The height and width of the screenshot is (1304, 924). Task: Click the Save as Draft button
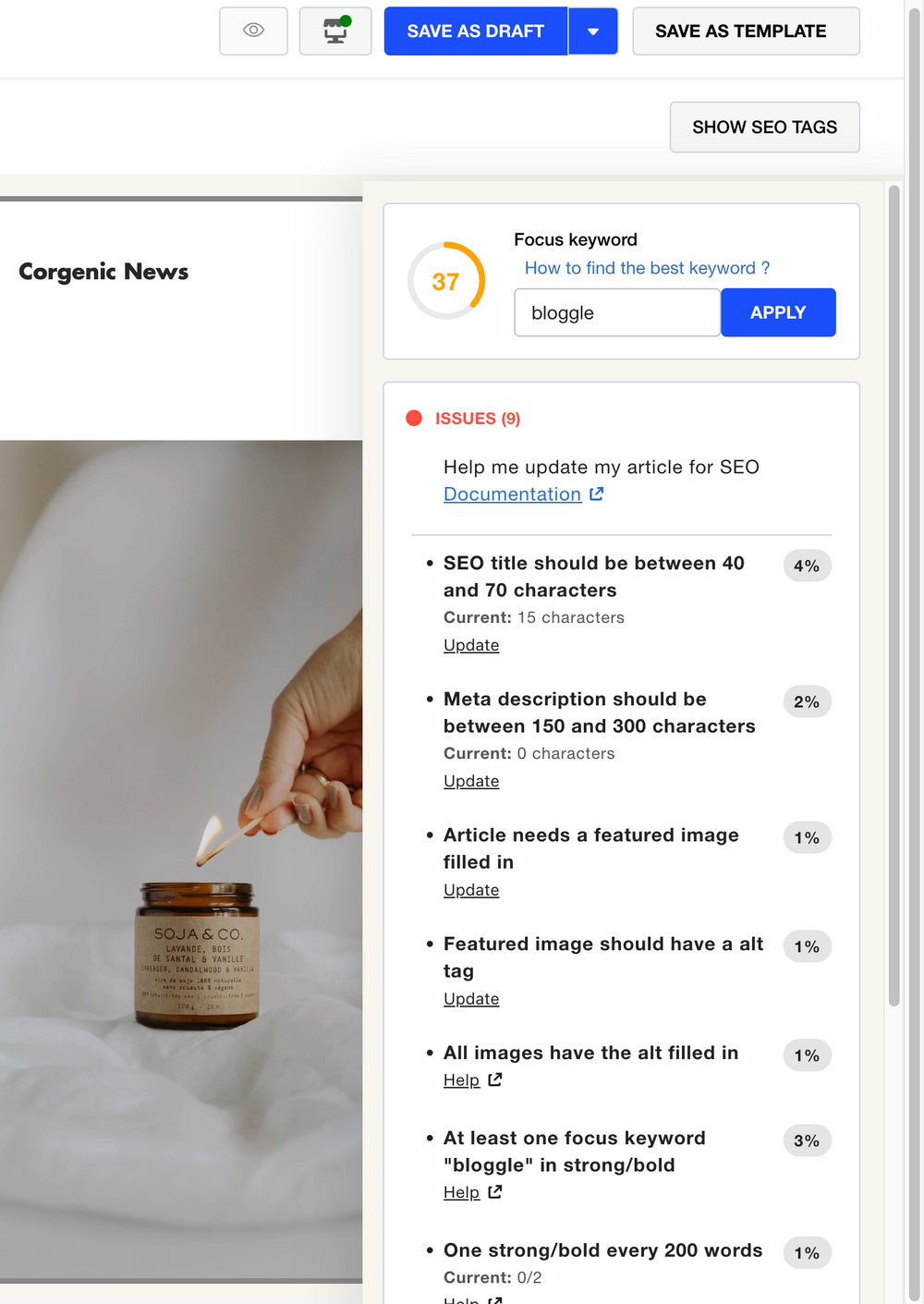(475, 31)
